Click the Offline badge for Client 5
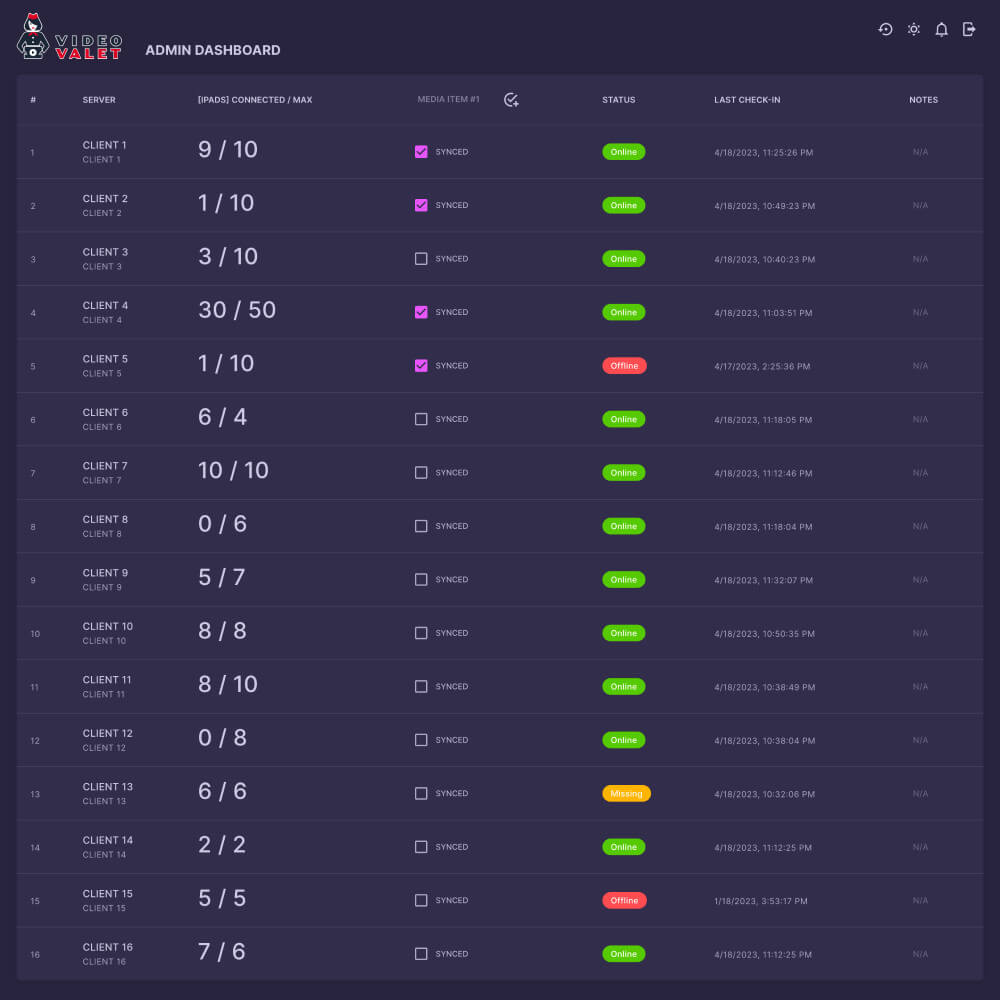The height and width of the screenshot is (1000, 1000). [x=624, y=366]
